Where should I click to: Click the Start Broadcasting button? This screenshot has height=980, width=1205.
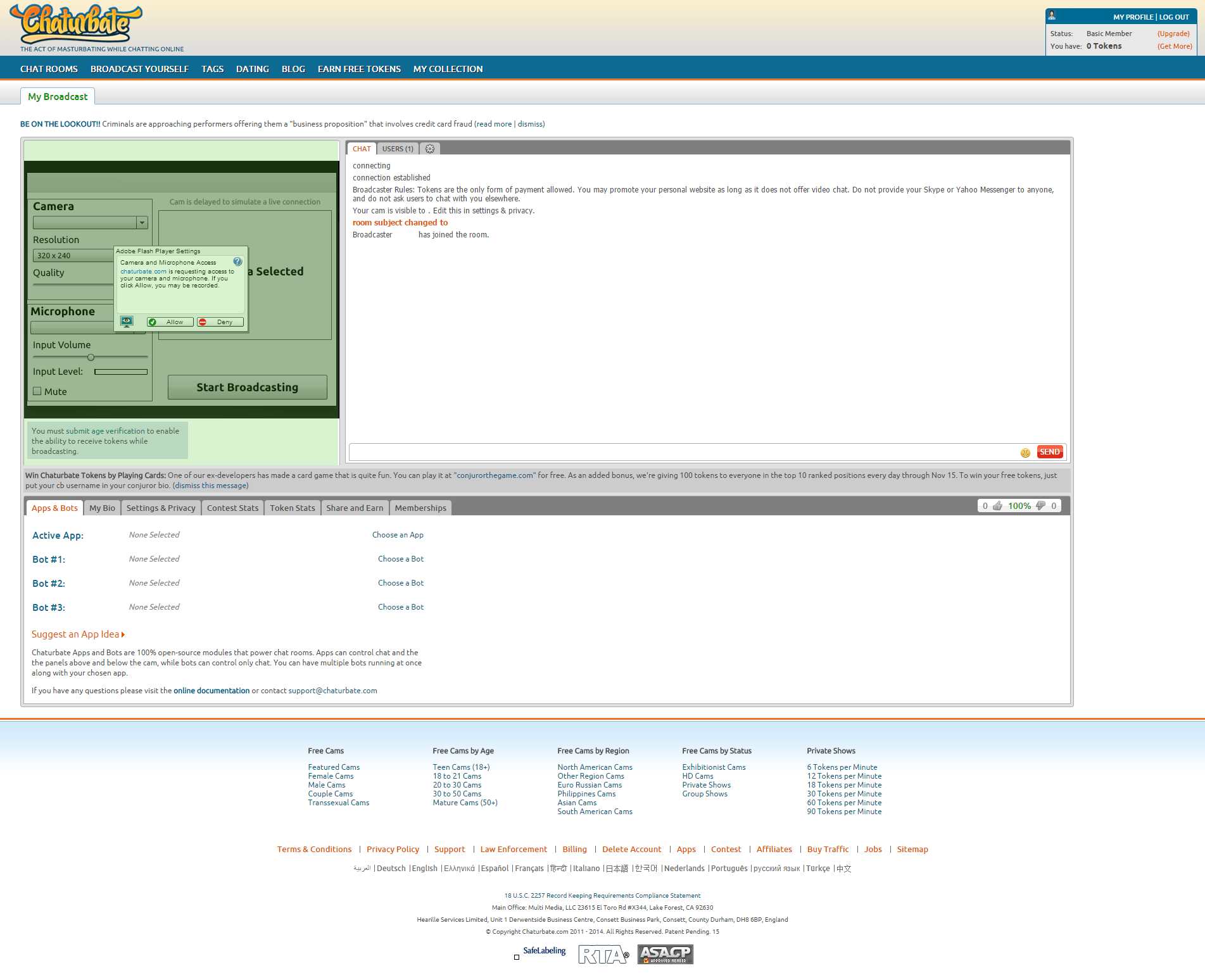[x=247, y=387]
